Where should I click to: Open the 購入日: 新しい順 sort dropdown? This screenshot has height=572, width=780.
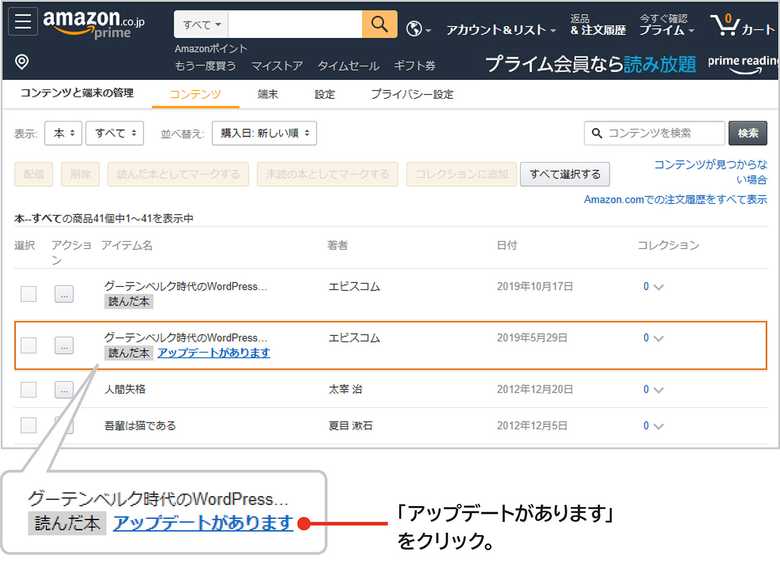click(264, 133)
